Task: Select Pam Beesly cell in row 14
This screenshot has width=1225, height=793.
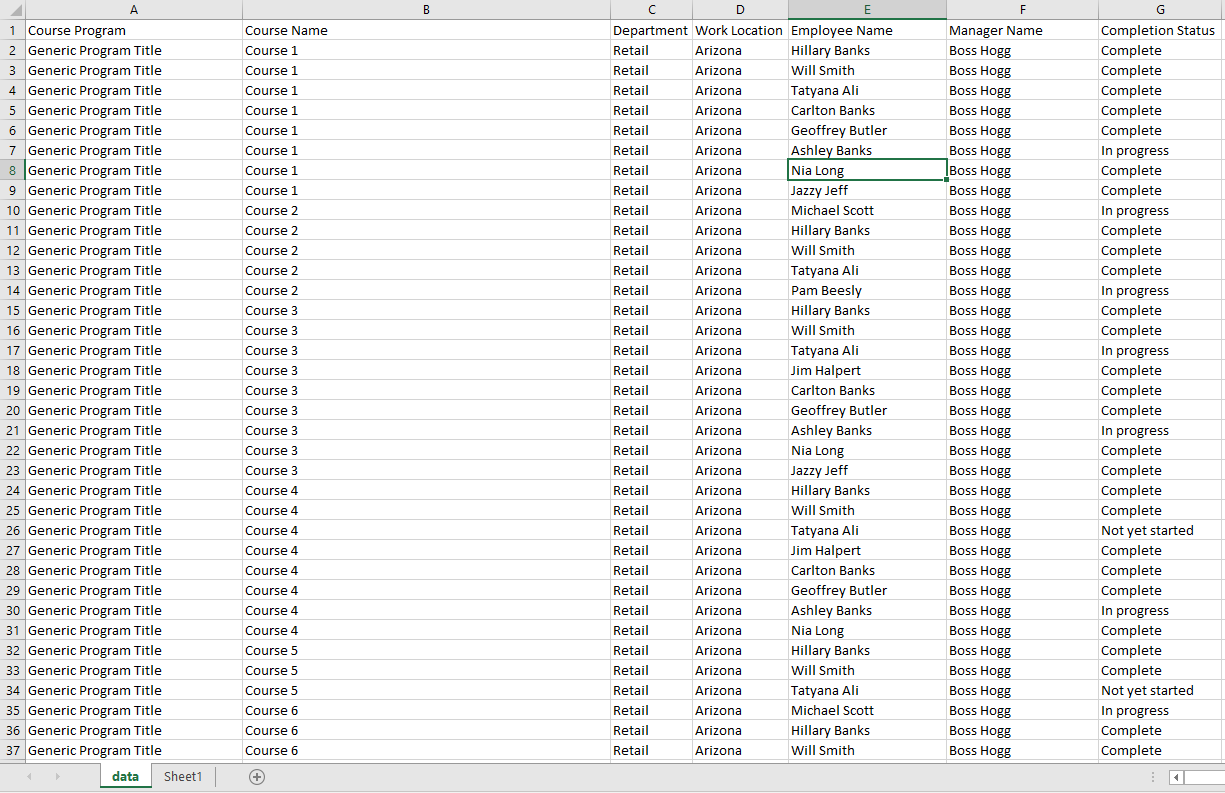Action: click(x=867, y=290)
